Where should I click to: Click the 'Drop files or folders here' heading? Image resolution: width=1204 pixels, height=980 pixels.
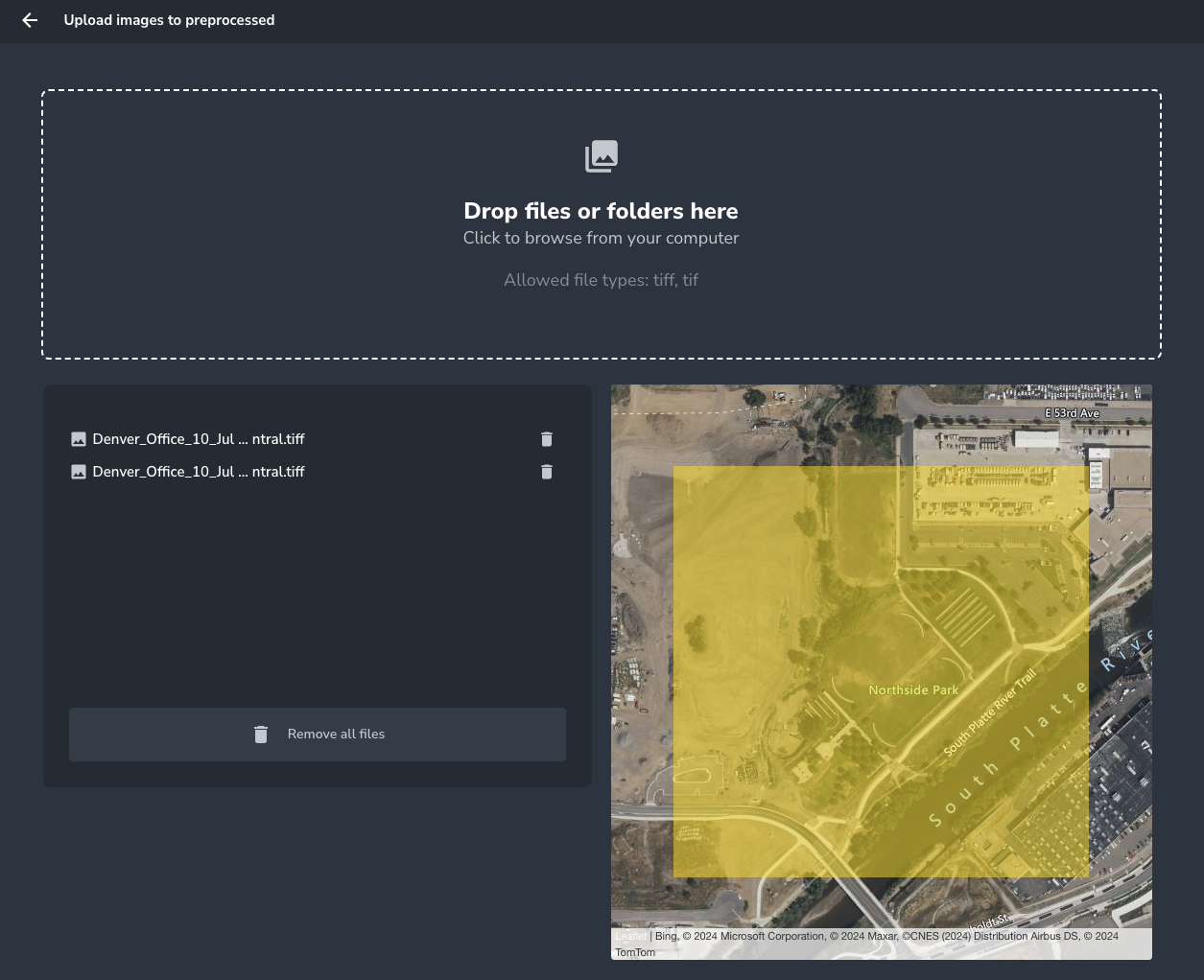[x=601, y=211]
